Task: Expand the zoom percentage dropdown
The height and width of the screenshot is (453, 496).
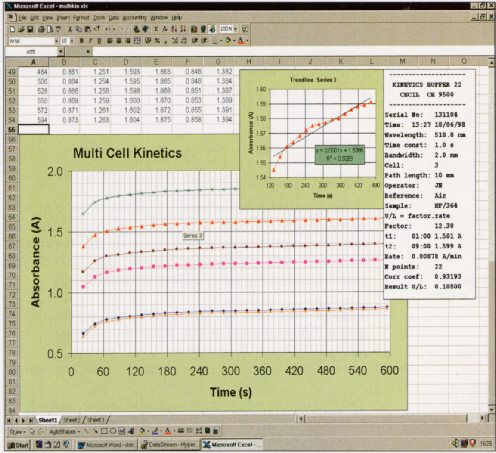Action: tap(235, 29)
